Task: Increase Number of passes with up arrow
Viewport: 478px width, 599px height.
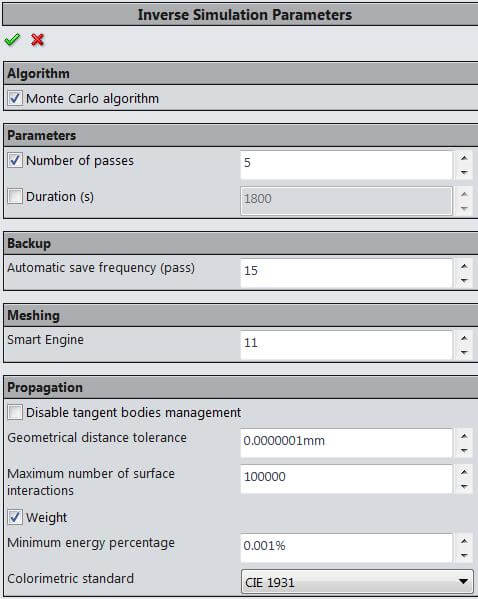Action: (x=464, y=158)
